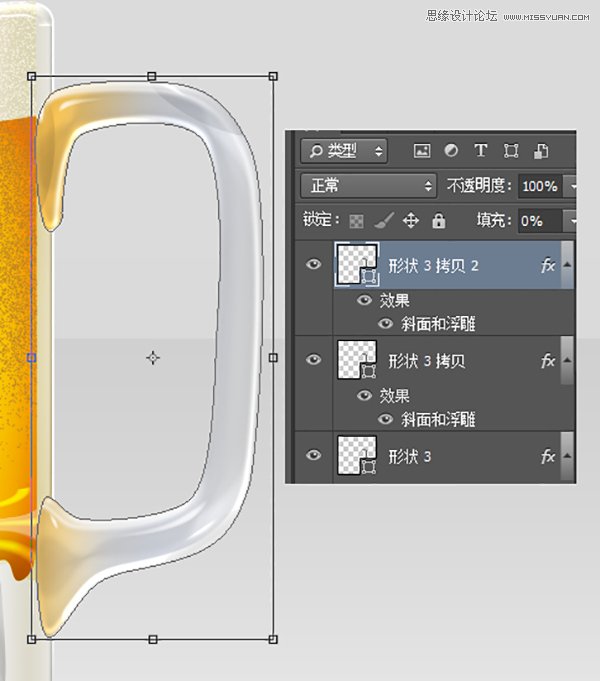Filter layers by shape layer icon
This screenshot has height=681, width=600.
[510, 151]
